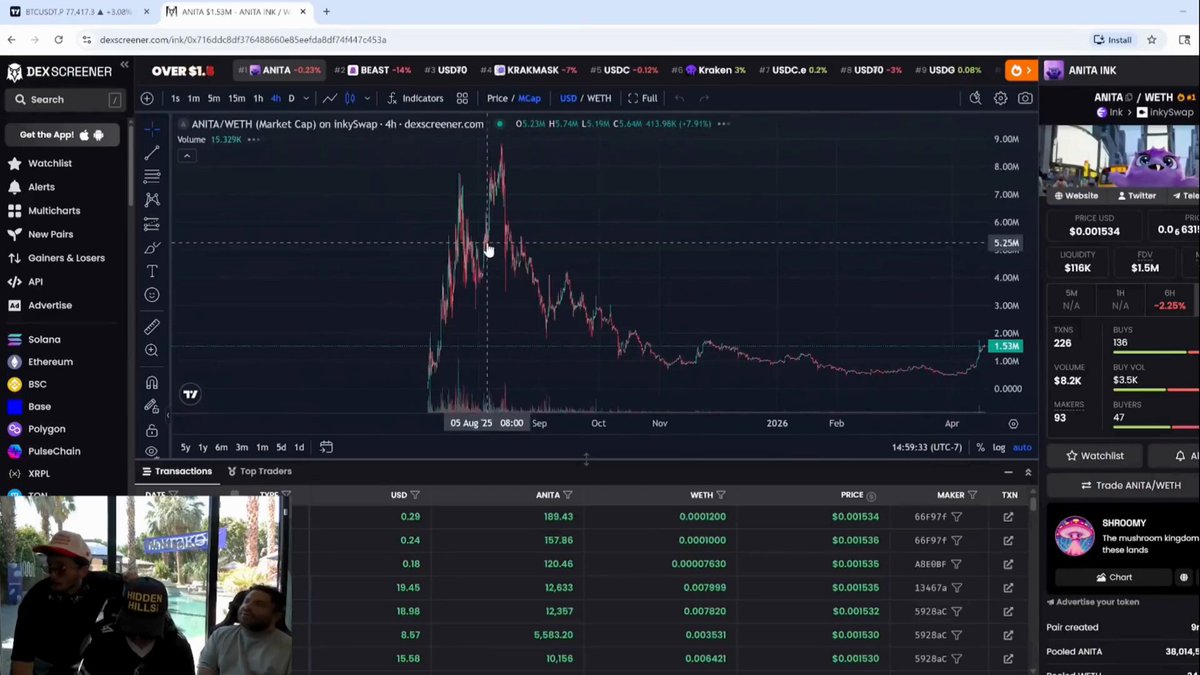1200x675 pixels.
Task: Open New Pairs in sidebar
Action: pyautogui.click(x=50, y=234)
